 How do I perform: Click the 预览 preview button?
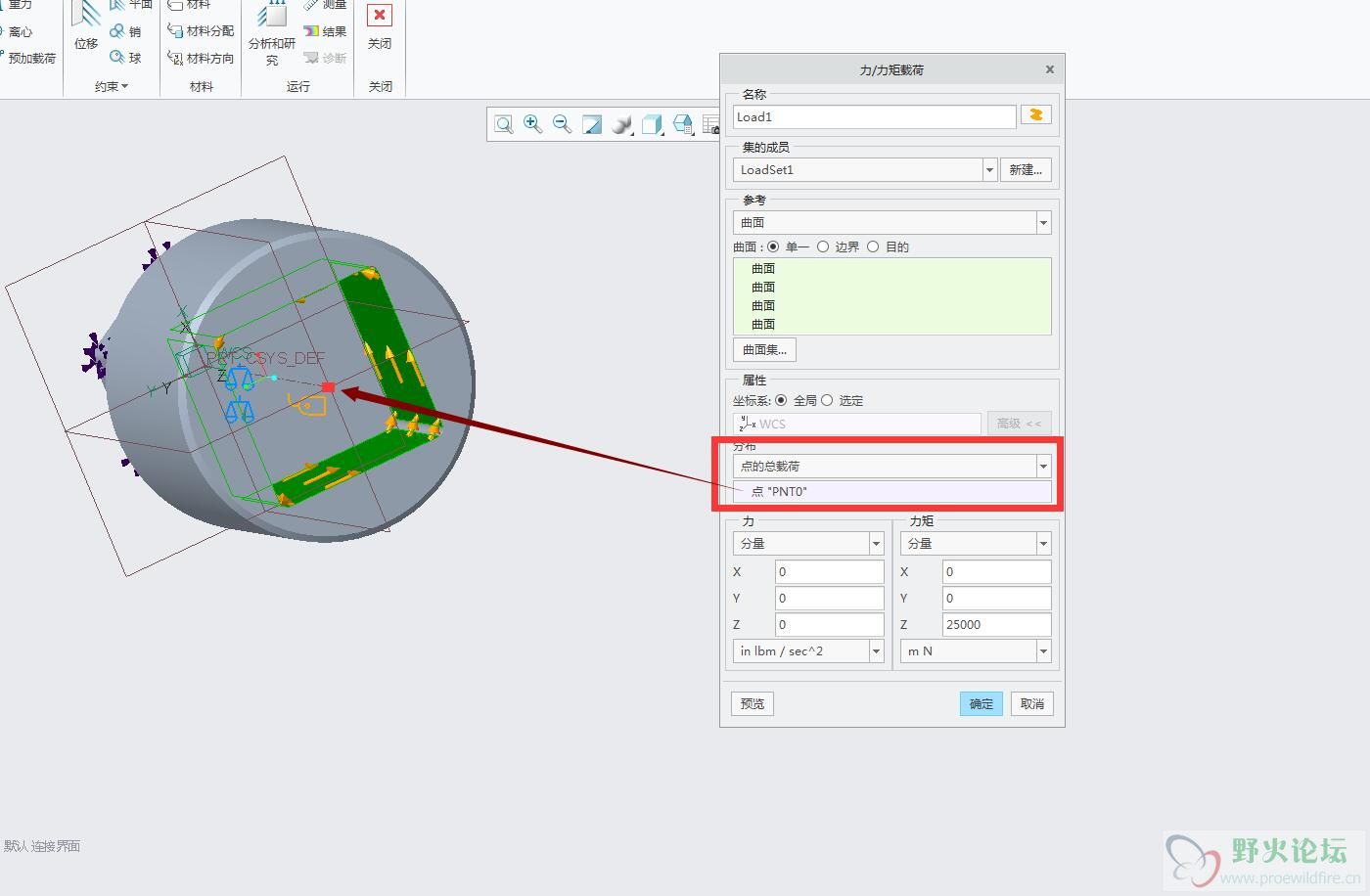pyautogui.click(x=753, y=703)
